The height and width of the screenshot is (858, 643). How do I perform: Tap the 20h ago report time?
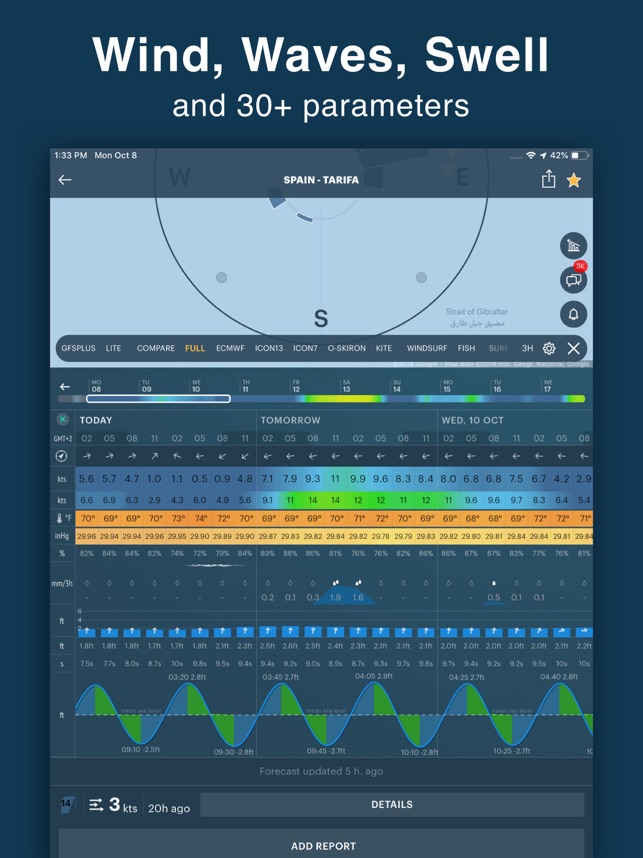(x=169, y=808)
